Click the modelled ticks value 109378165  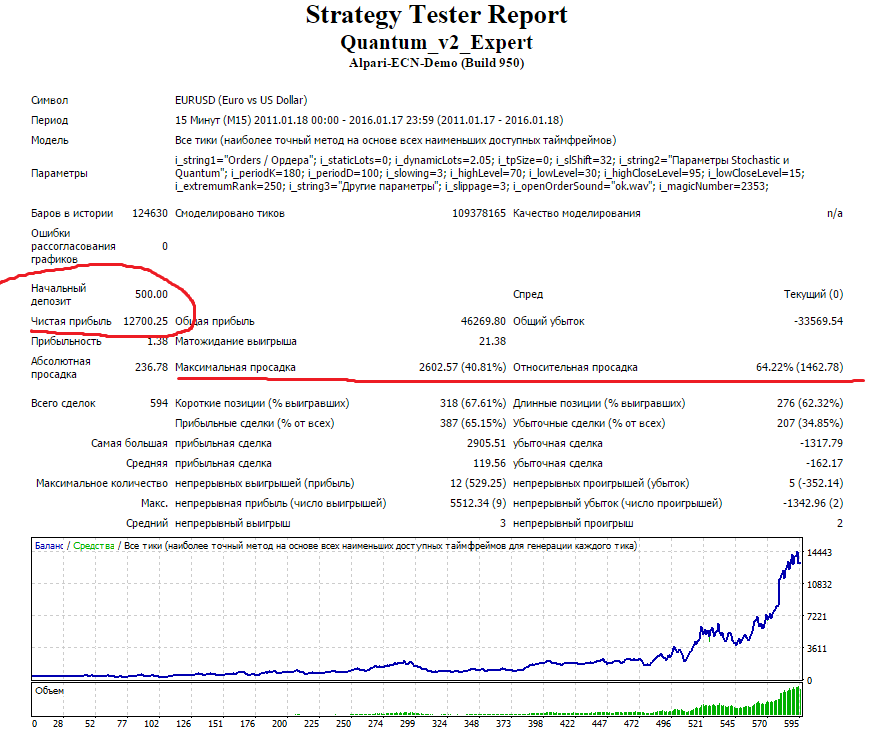pos(479,213)
